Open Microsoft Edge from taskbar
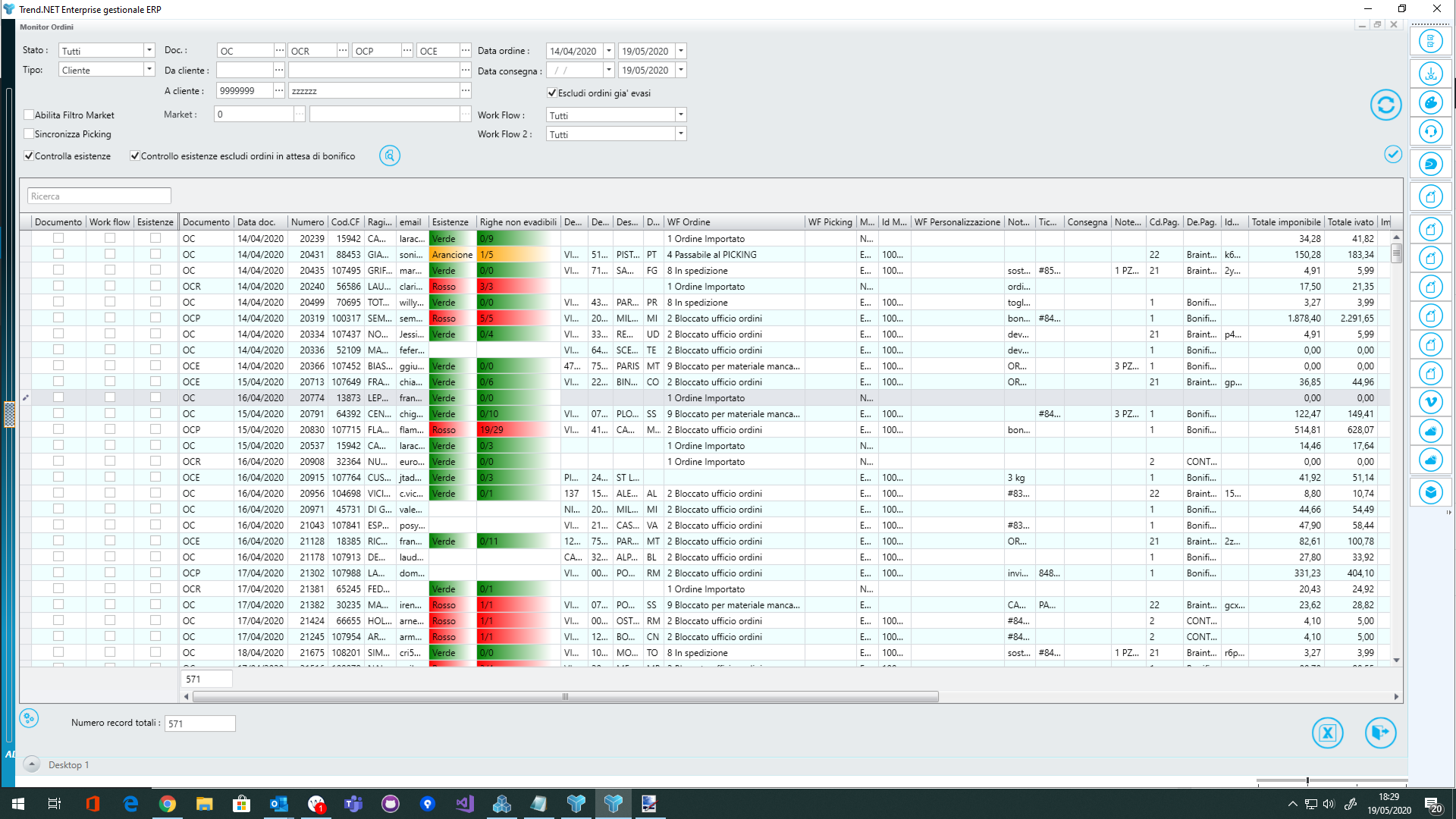The height and width of the screenshot is (819, 1456). click(x=130, y=804)
